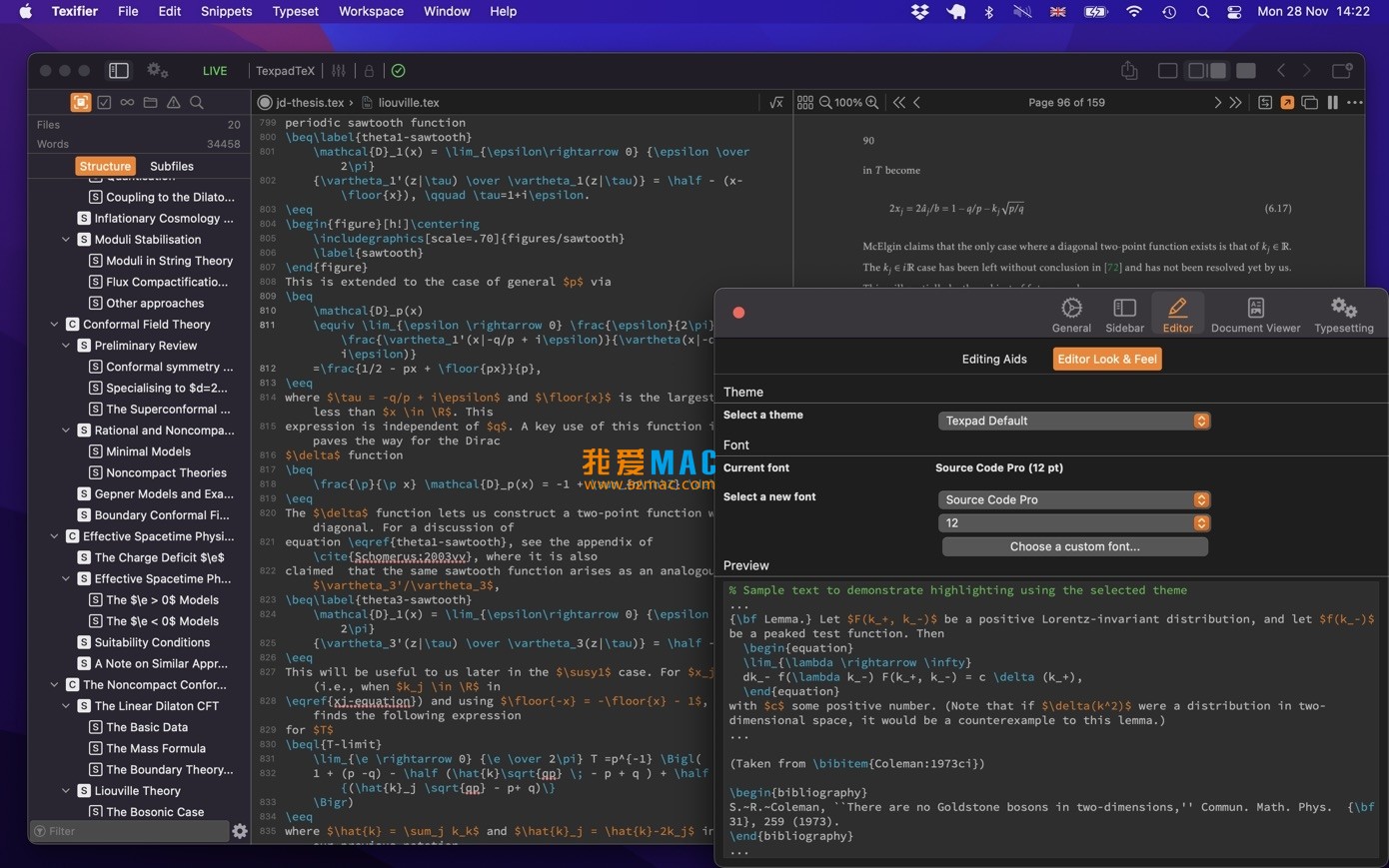Zoom in on the PDF with the magnifier-plus icon
Screen dimensions: 1389x868
click(871, 102)
